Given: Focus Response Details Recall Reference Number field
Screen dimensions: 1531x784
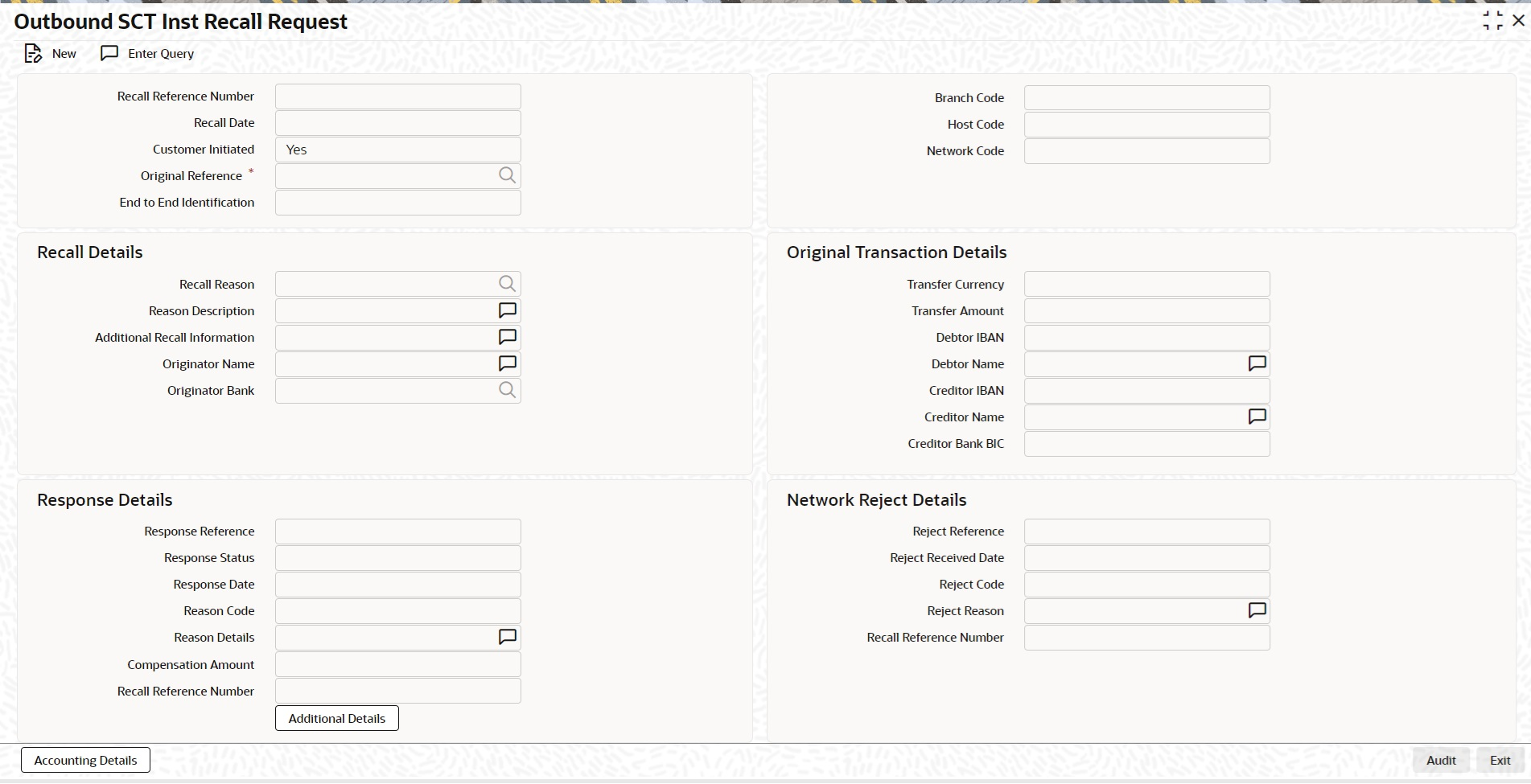Looking at the screenshot, I should 398,691.
